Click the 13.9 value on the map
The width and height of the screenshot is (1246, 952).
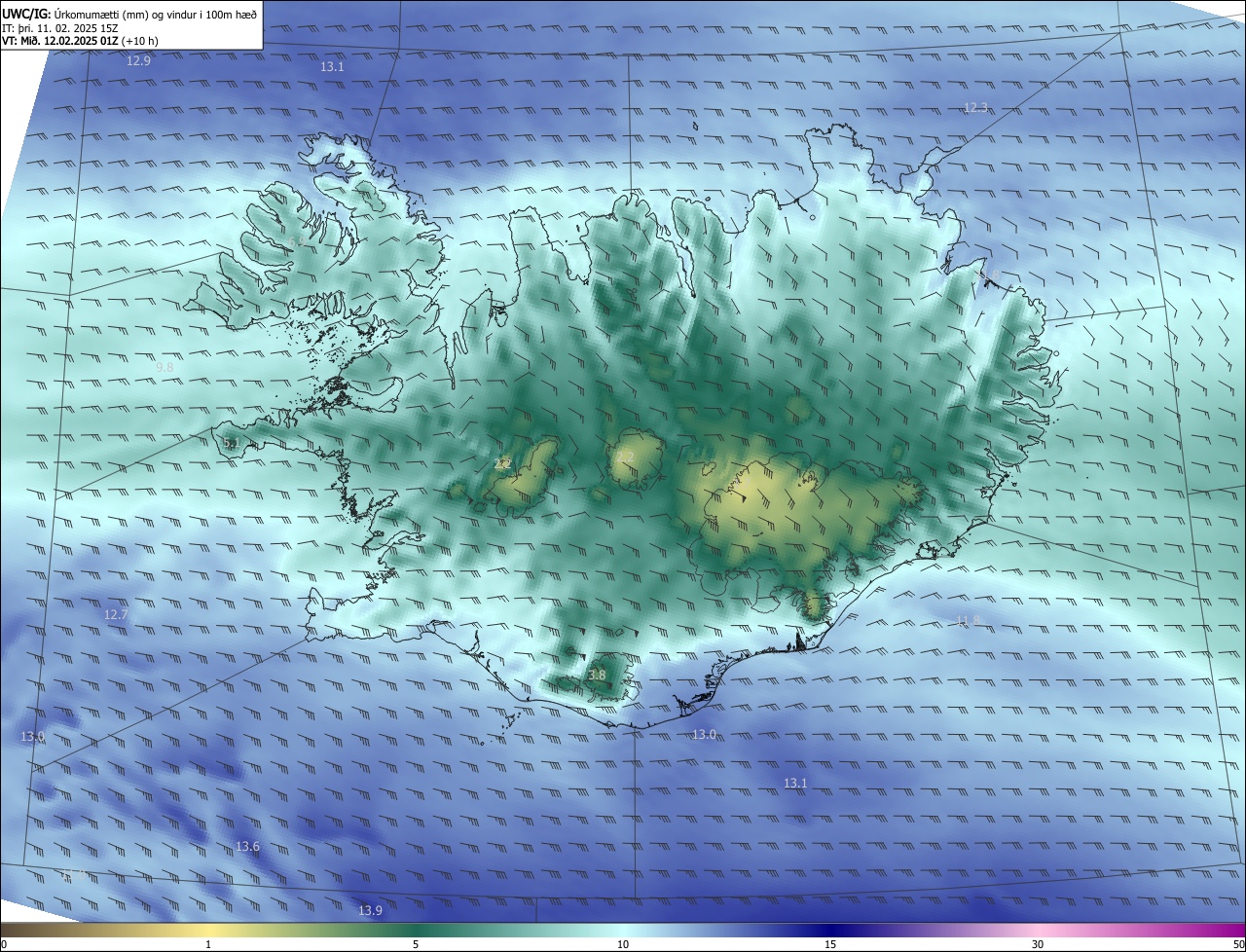pyautogui.click(x=370, y=911)
